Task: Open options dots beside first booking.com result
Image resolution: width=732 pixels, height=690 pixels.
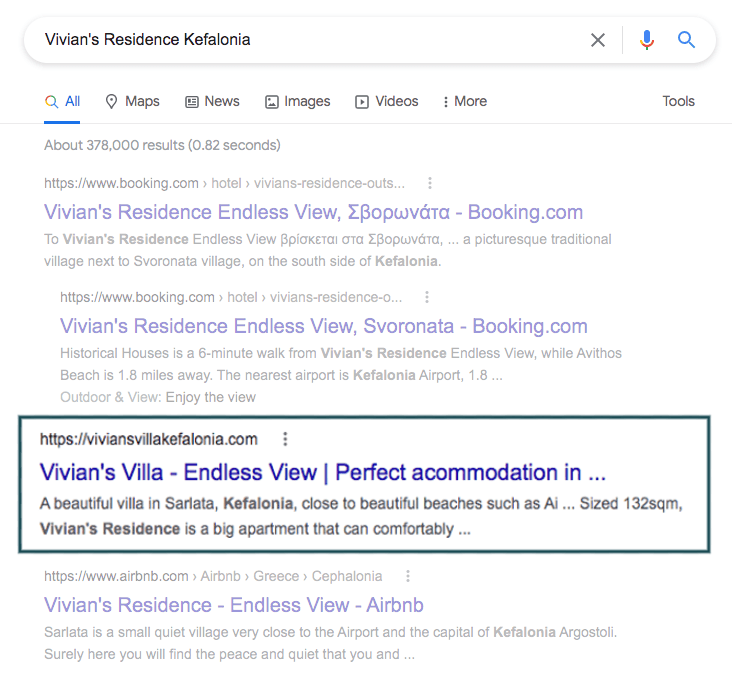Action: pos(430,183)
